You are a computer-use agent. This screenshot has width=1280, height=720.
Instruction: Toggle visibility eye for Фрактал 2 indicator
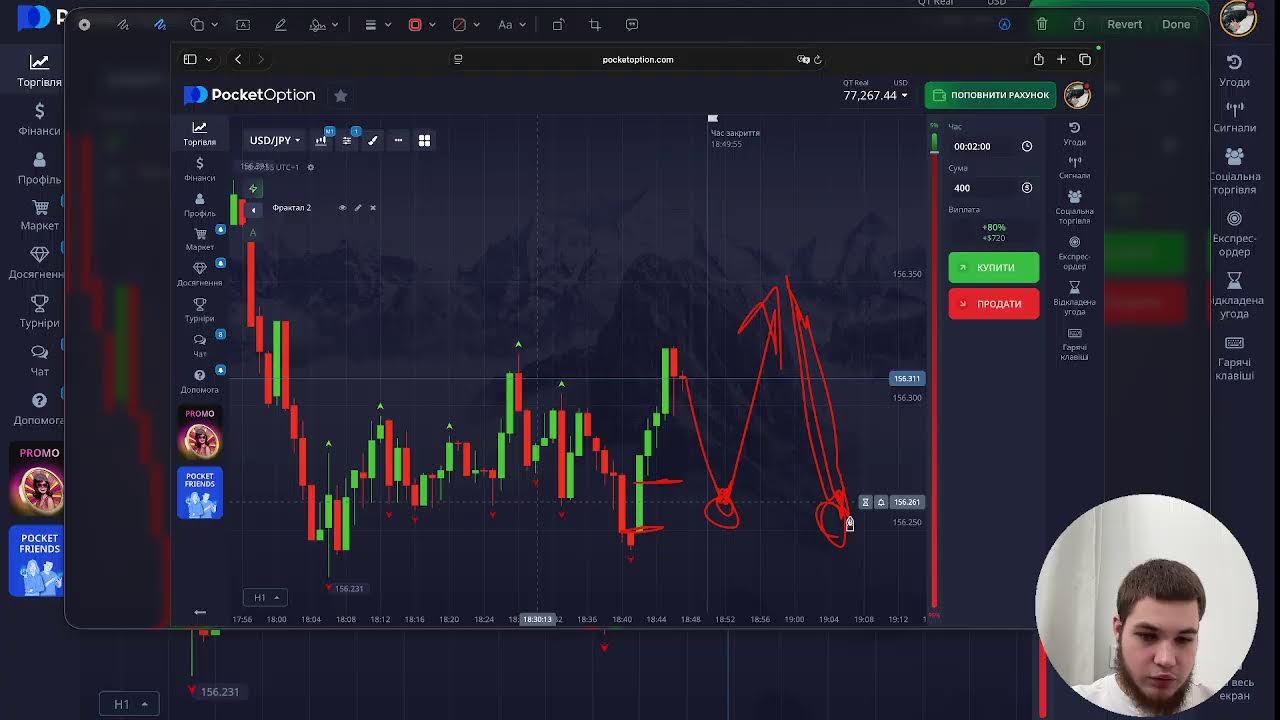click(x=342, y=208)
